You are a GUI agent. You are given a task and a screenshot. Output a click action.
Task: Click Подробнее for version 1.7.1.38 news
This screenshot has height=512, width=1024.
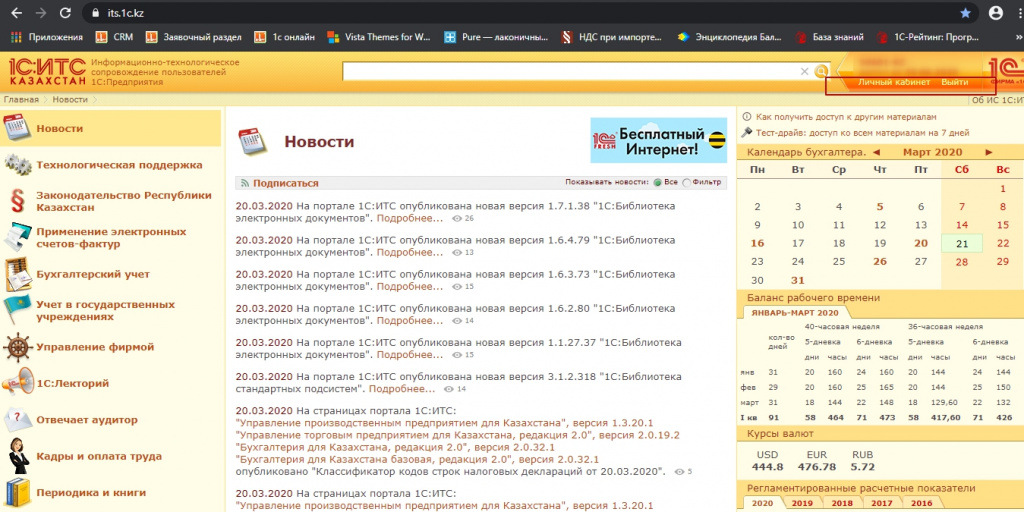[409, 217]
